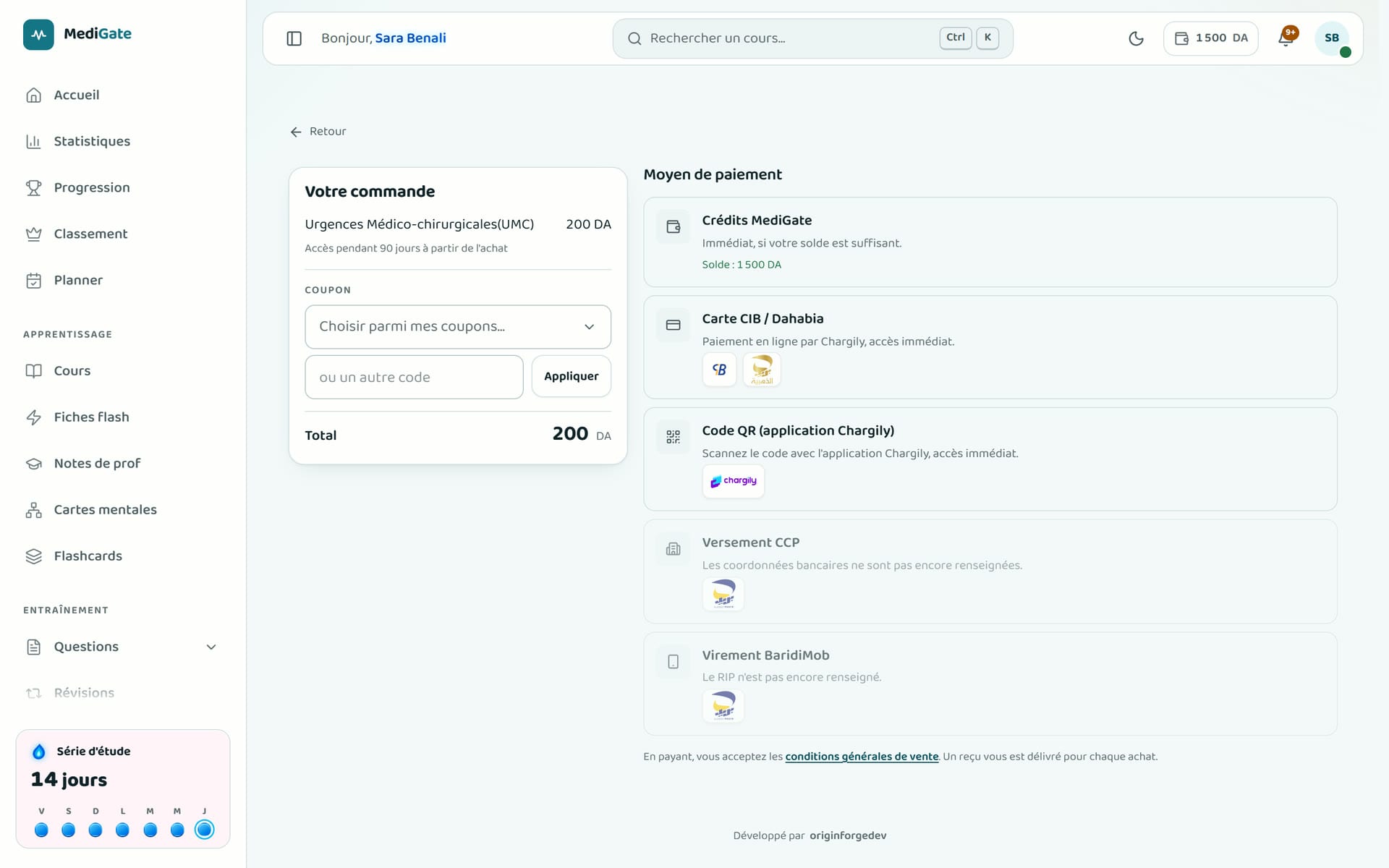Open the originforgedev developer link
1389x868 pixels.
(848, 835)
